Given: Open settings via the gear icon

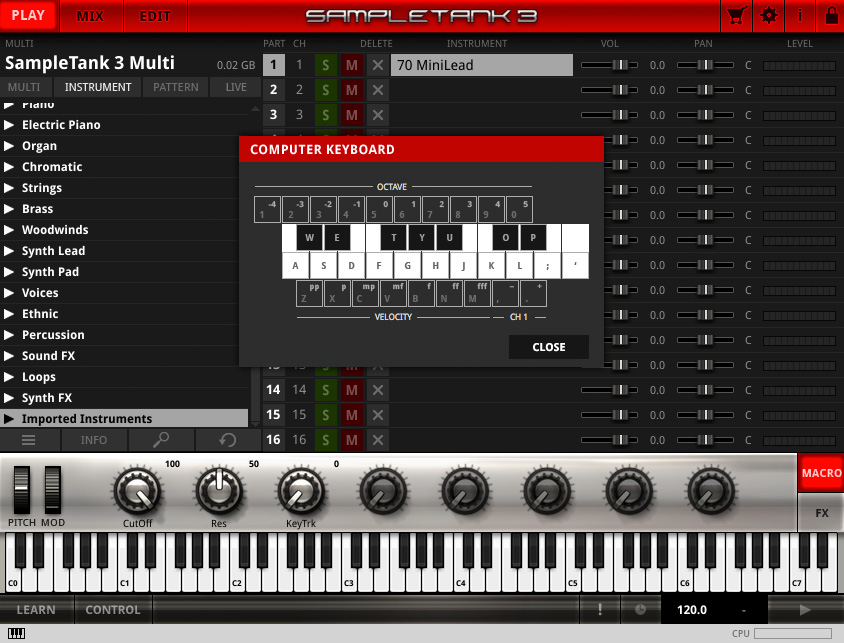Looking at the screenshot, I should coord(769,15).
